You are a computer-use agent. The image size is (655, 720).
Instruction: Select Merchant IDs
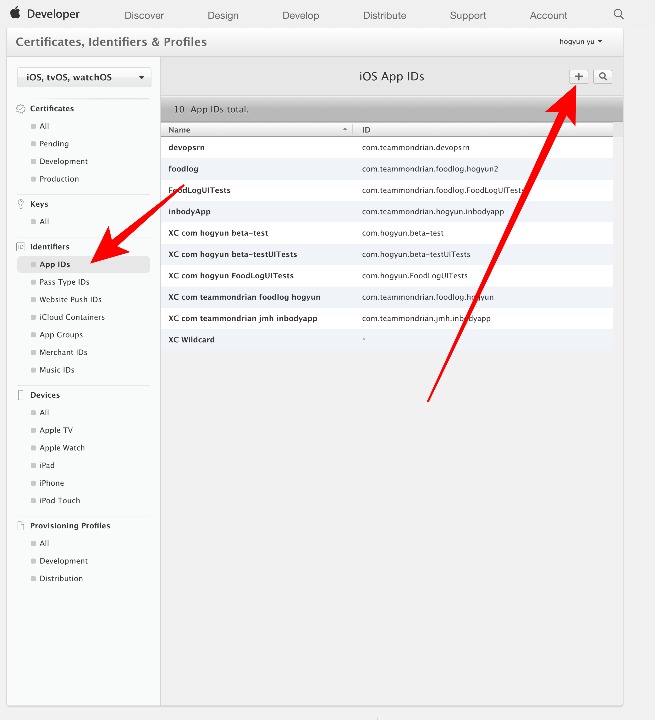pos(63,352)
